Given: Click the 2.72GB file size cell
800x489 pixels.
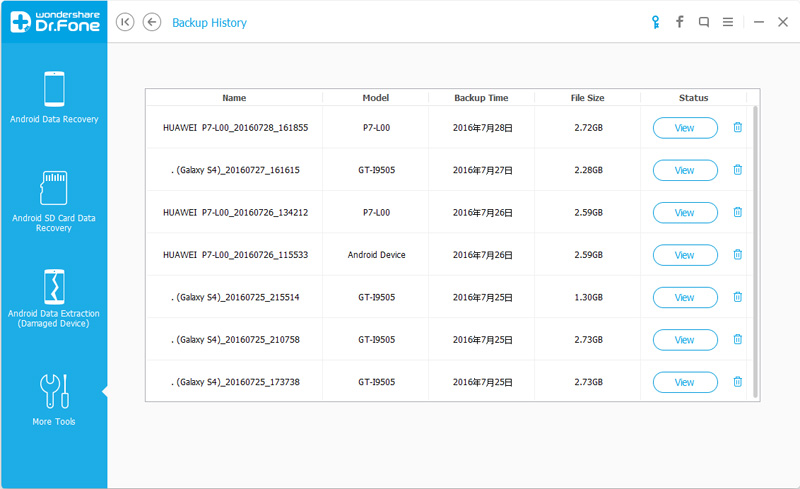Looking at the screenshot, I should [x=588, y=128].
